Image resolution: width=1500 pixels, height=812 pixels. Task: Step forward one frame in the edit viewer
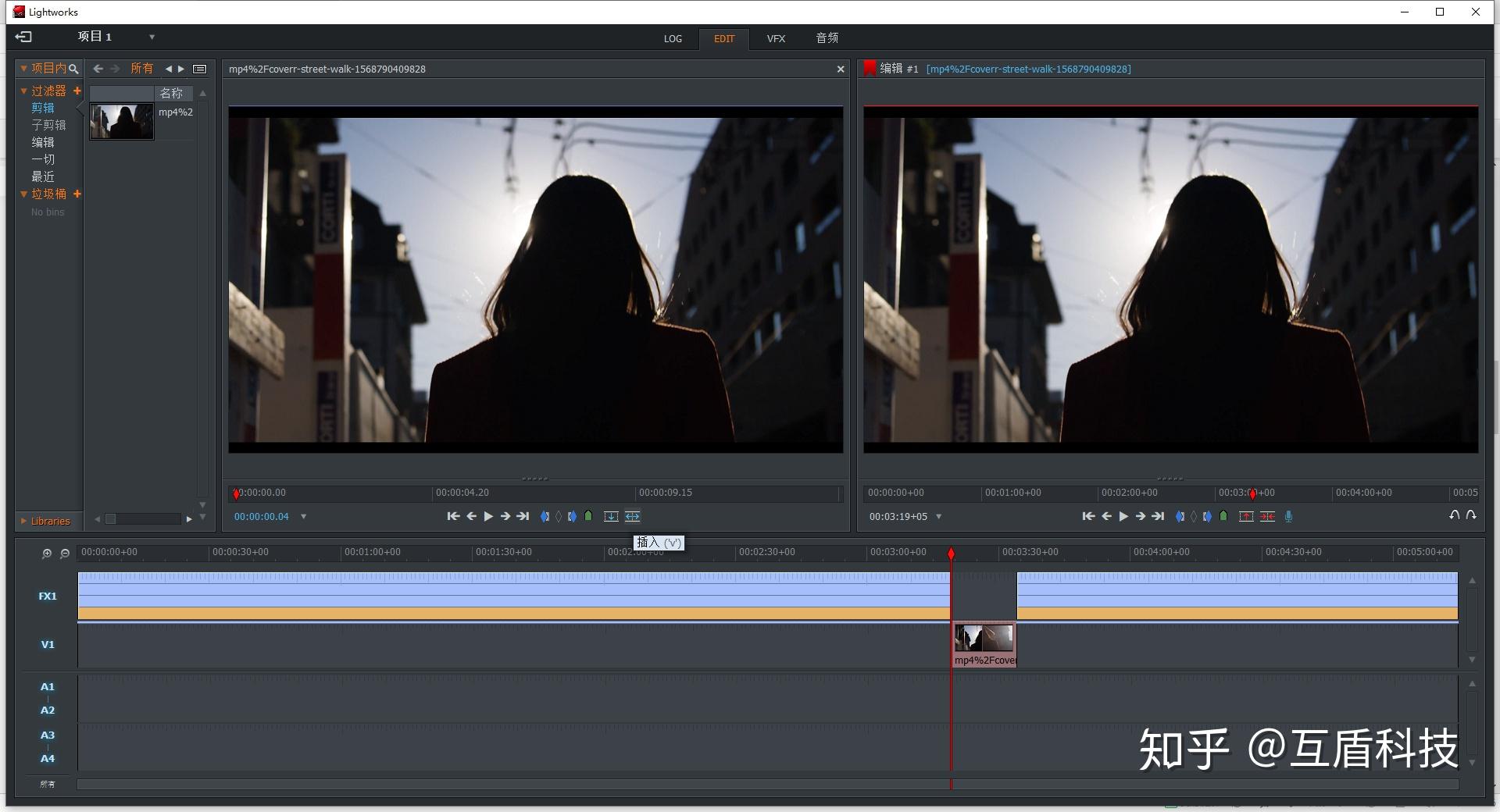pos(1141,516)
